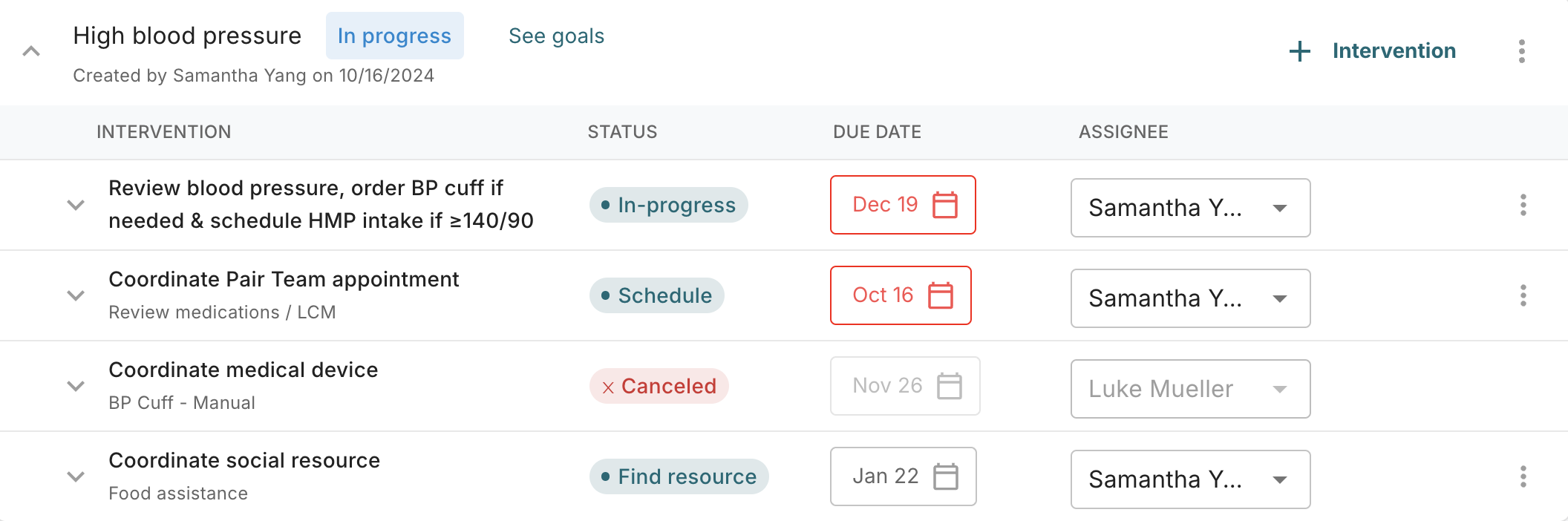The image size is (1568, 521).
Task: Open assignee dropdown for Food assistance row
Action: point(1190,479)
